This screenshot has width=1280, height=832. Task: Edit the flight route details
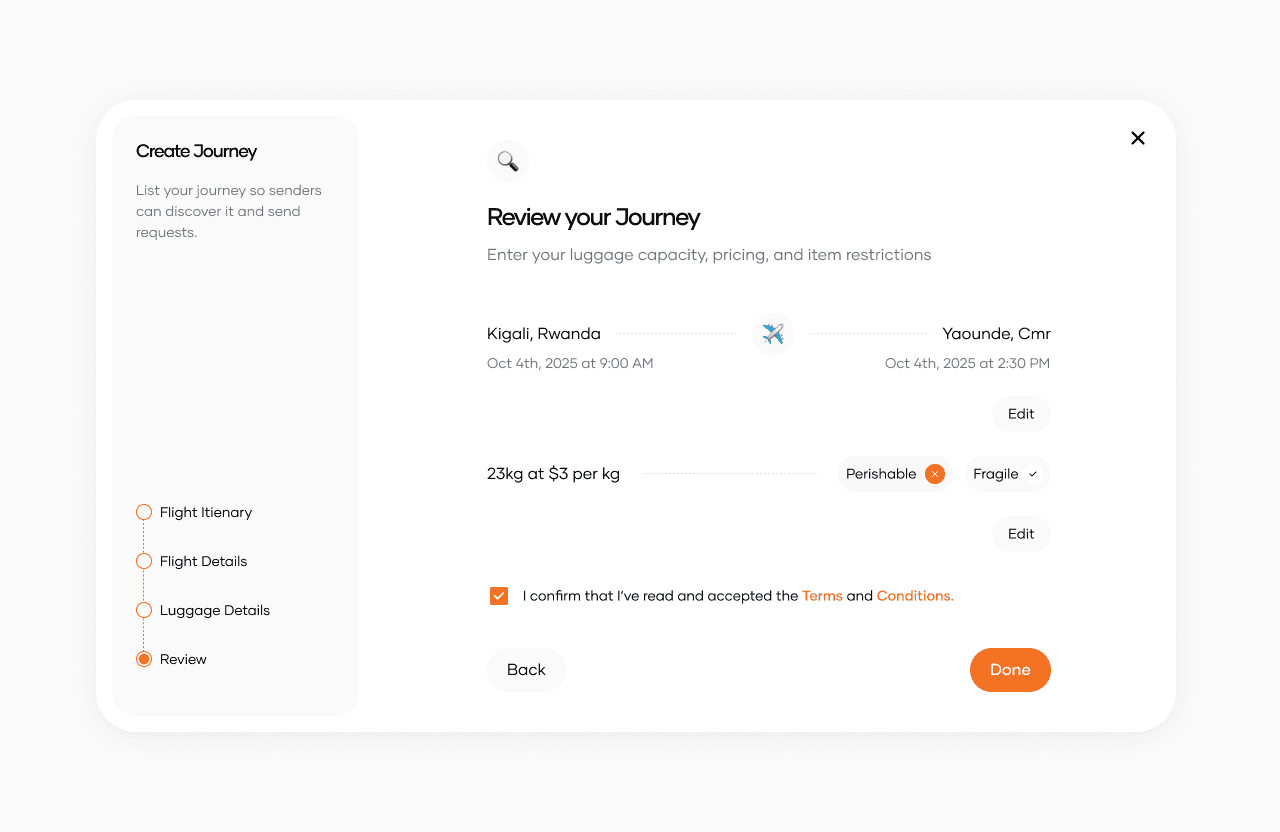point(1021,414)
